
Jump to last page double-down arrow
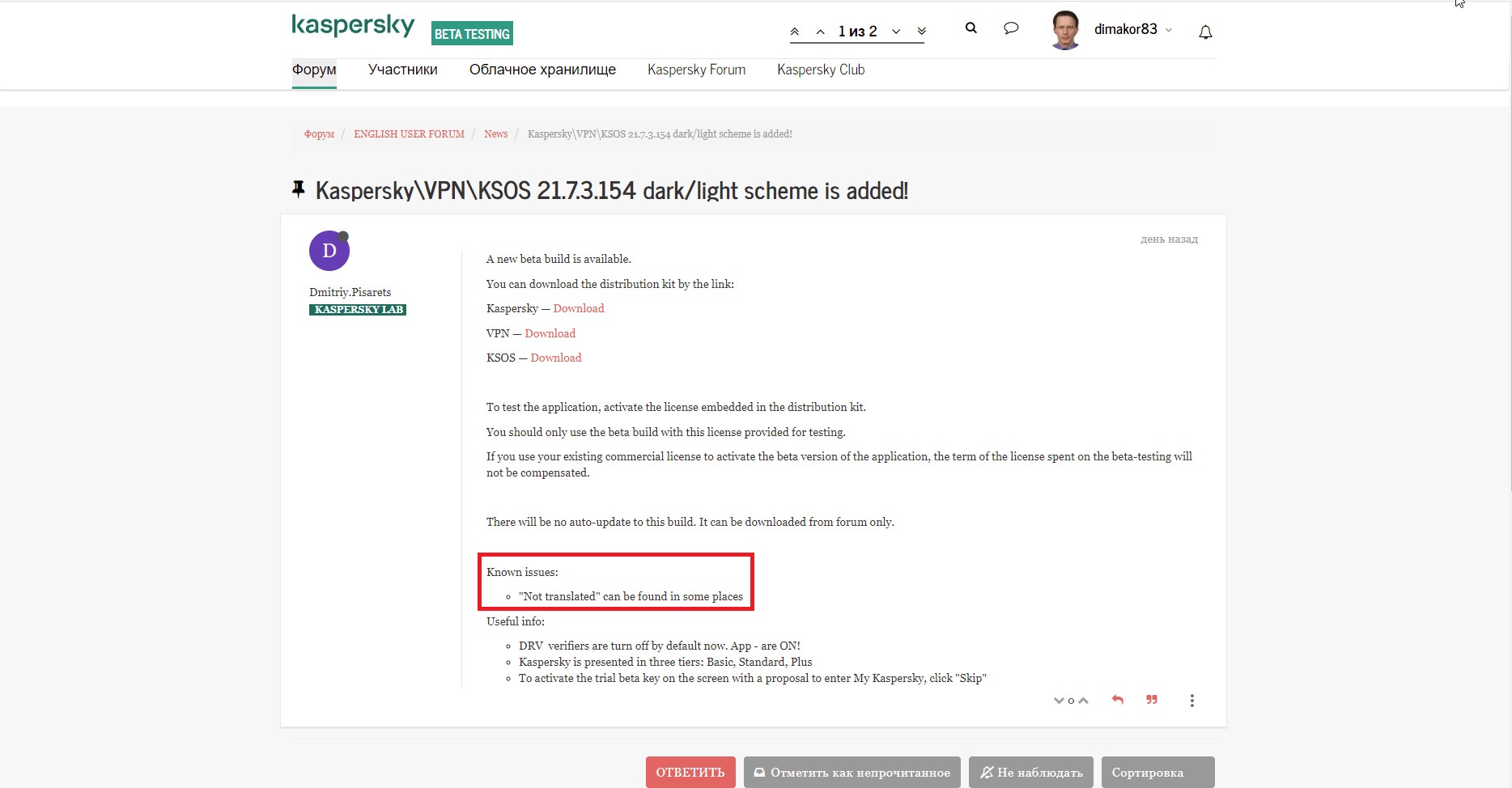[921, 32]
